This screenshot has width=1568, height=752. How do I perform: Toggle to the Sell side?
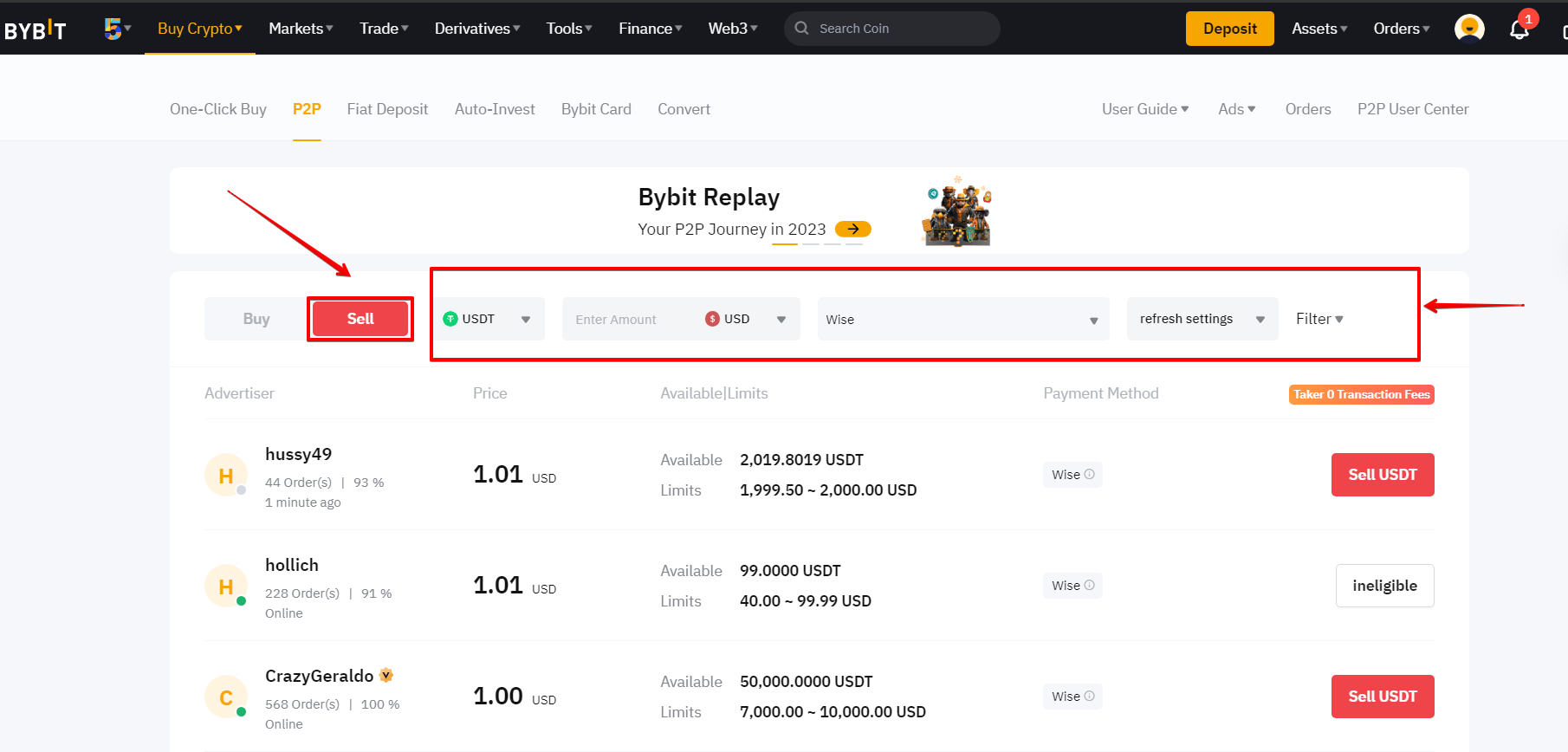click(360, 319)
